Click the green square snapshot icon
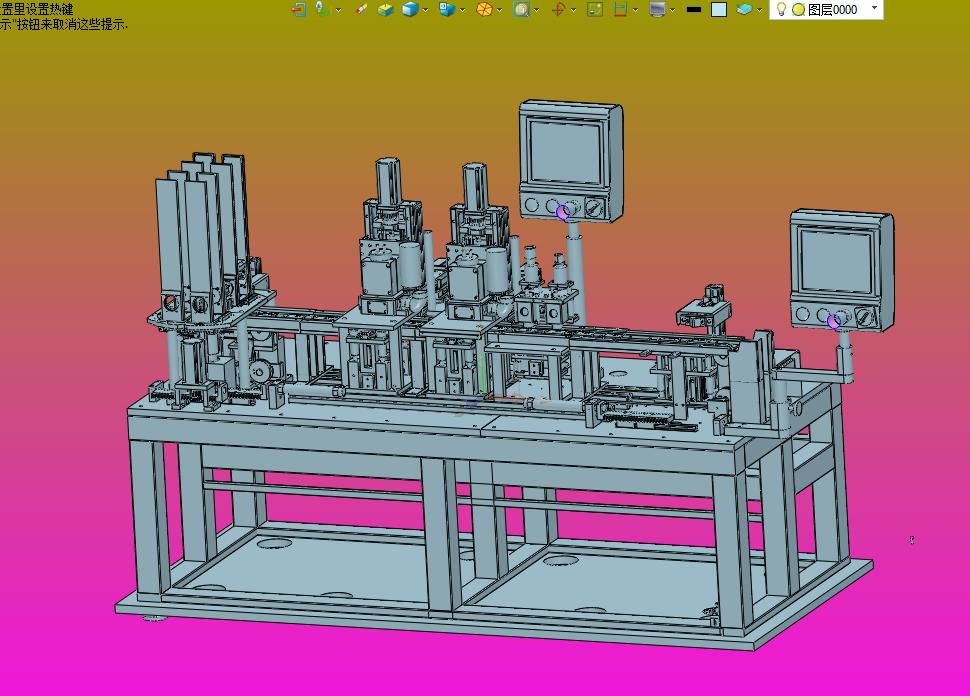 (595, 9)
